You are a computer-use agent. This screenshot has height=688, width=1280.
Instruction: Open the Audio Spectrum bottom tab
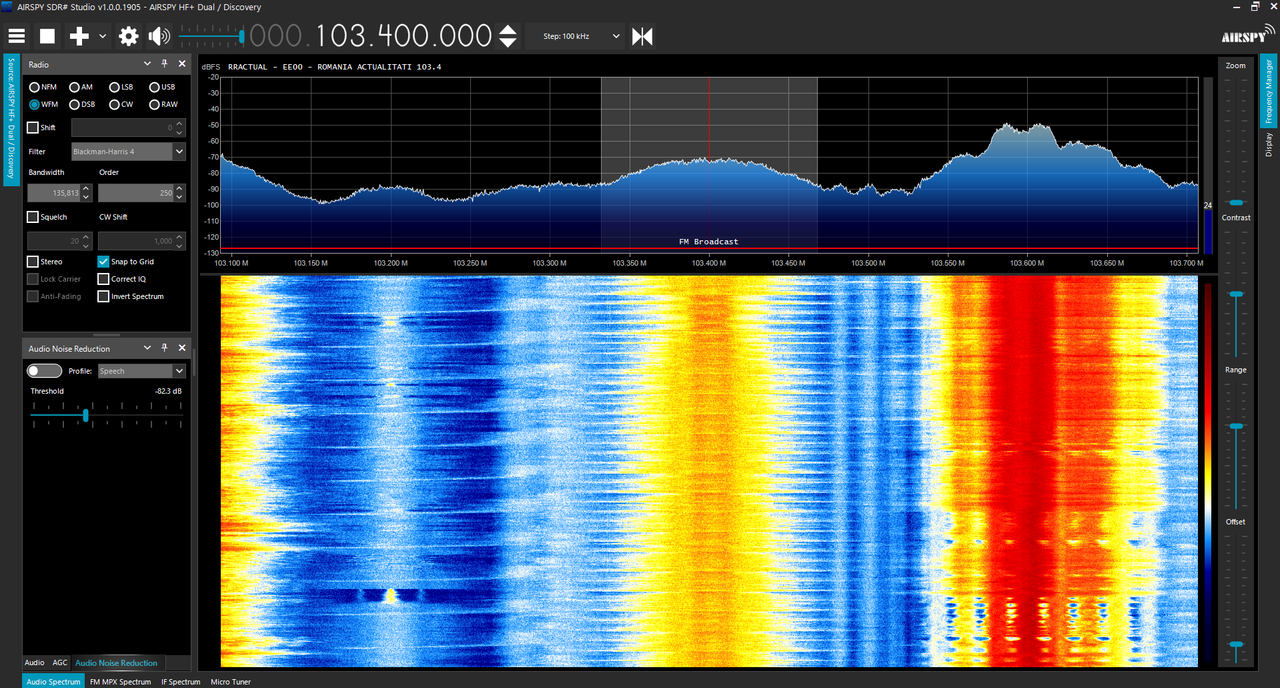pos(53,682)
